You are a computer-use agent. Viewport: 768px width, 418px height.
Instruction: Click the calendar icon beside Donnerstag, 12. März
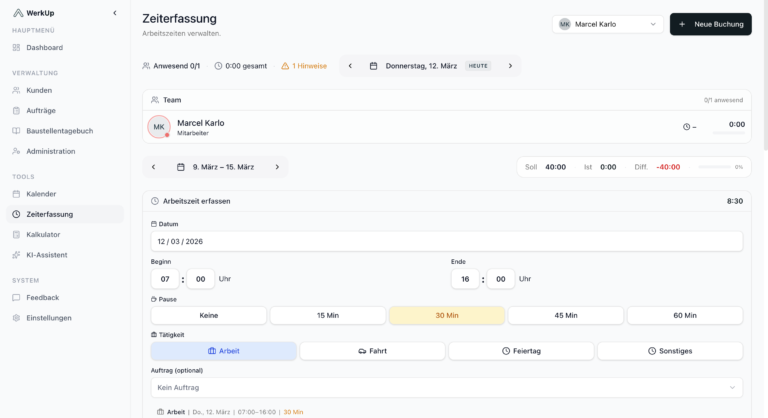pos(374,66)
